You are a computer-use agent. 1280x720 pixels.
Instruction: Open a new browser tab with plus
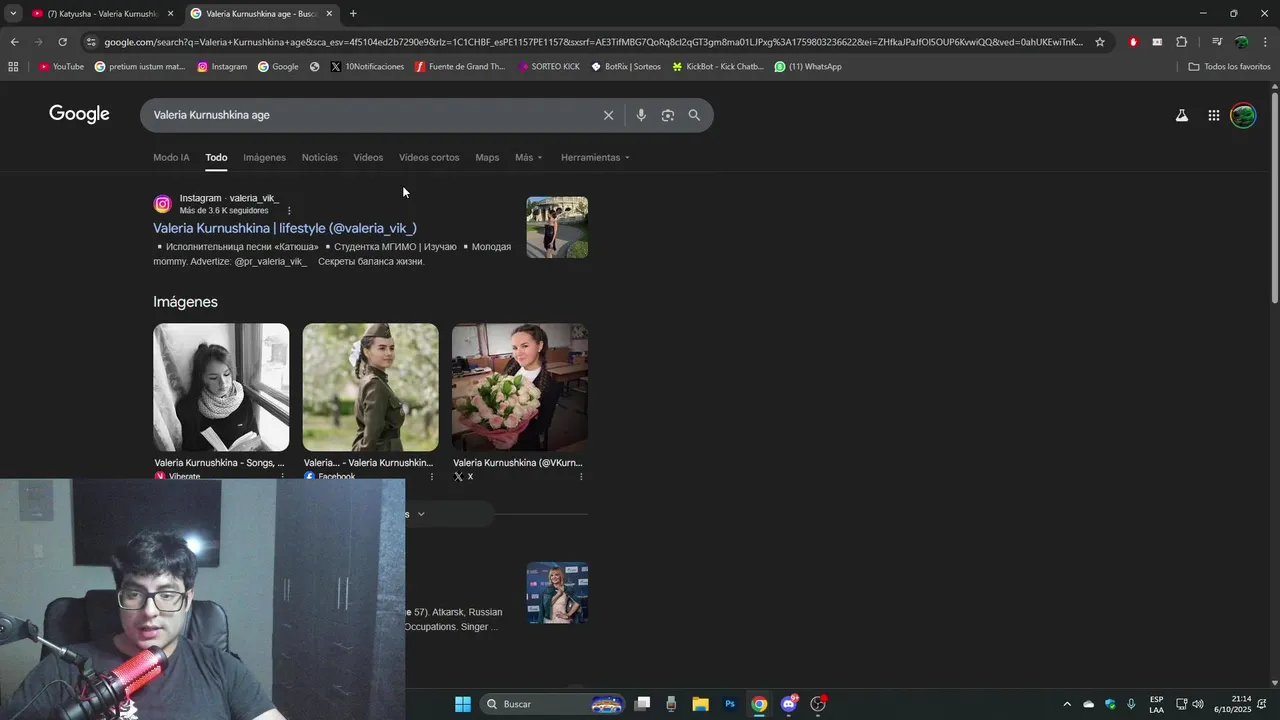coord(353,13)
